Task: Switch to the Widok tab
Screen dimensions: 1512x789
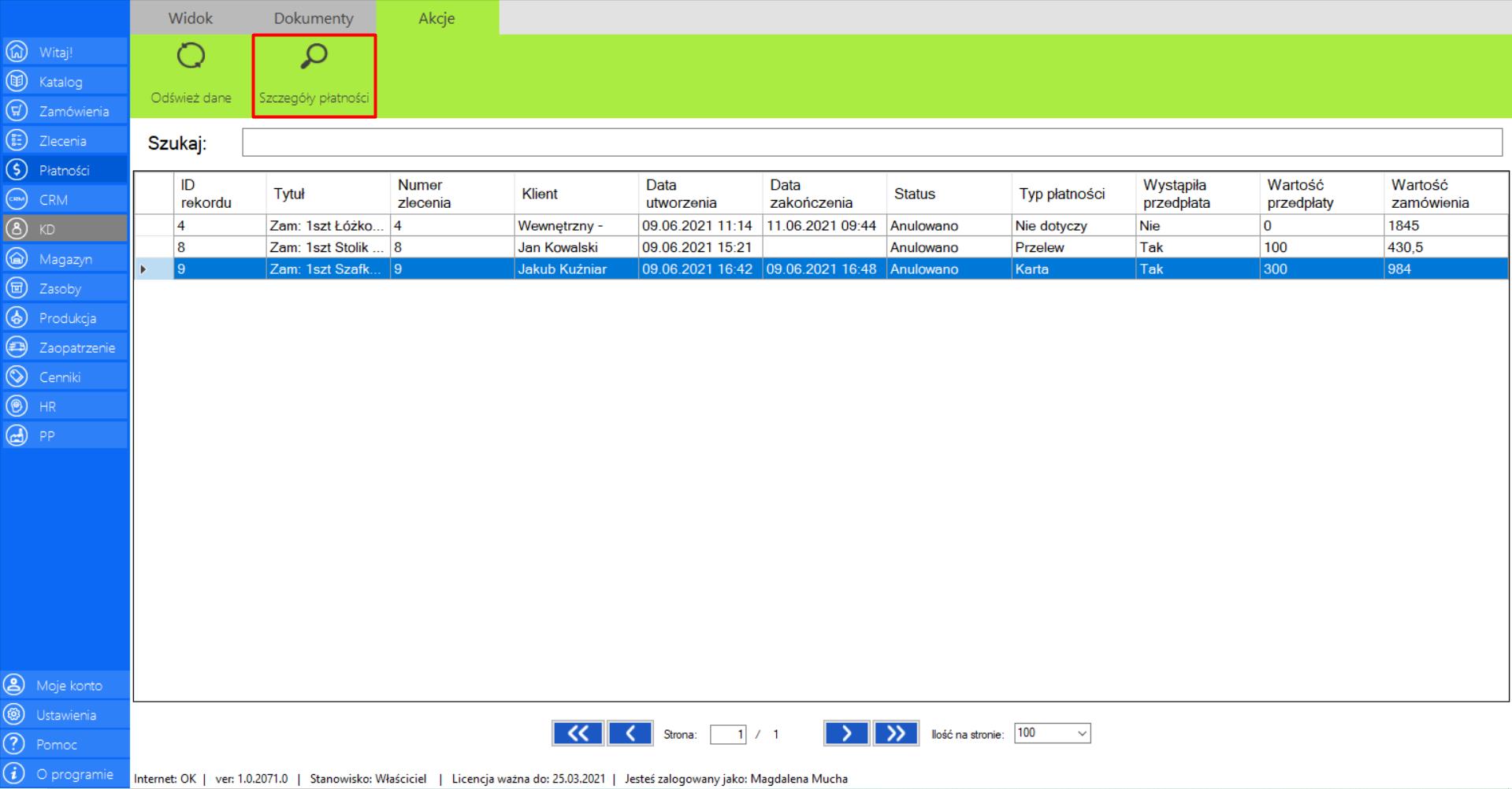Action: 190,18
